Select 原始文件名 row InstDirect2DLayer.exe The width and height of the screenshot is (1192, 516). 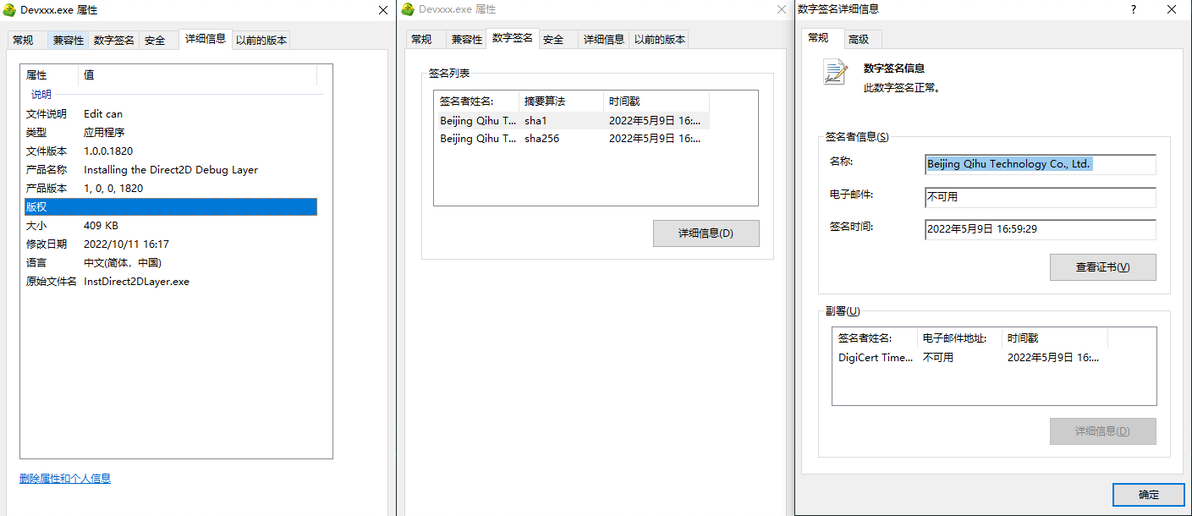170,281
